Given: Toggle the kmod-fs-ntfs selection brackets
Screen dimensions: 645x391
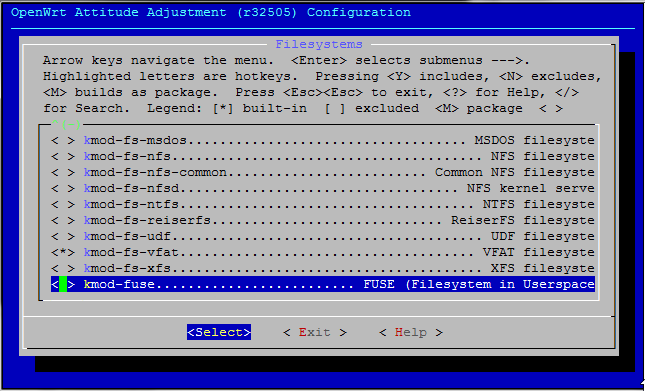Looking at the screenshot, I should click(63, 205).
